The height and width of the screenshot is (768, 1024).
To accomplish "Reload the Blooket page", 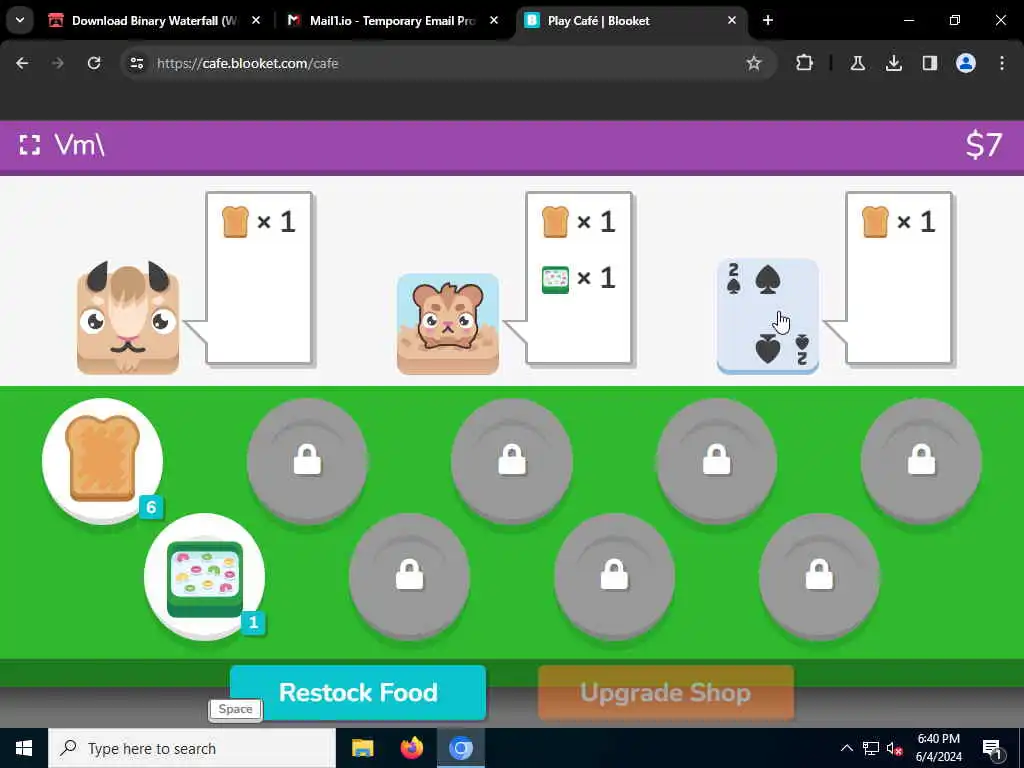I will click(95, 63).
